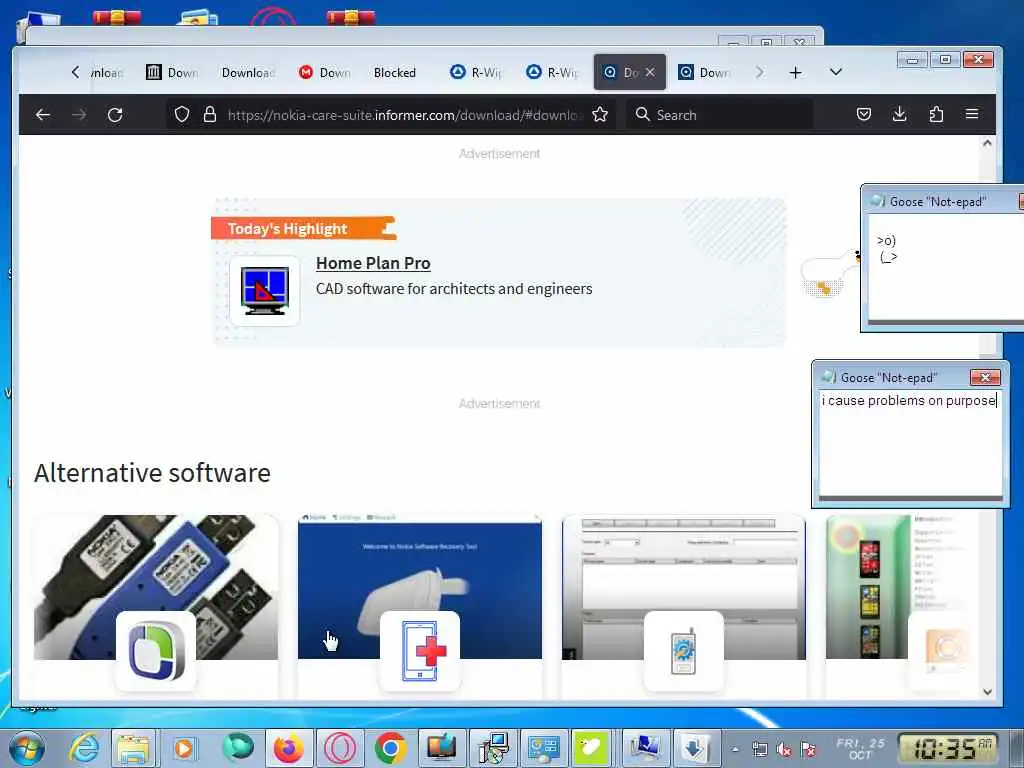Close the active Do tab

650,72
